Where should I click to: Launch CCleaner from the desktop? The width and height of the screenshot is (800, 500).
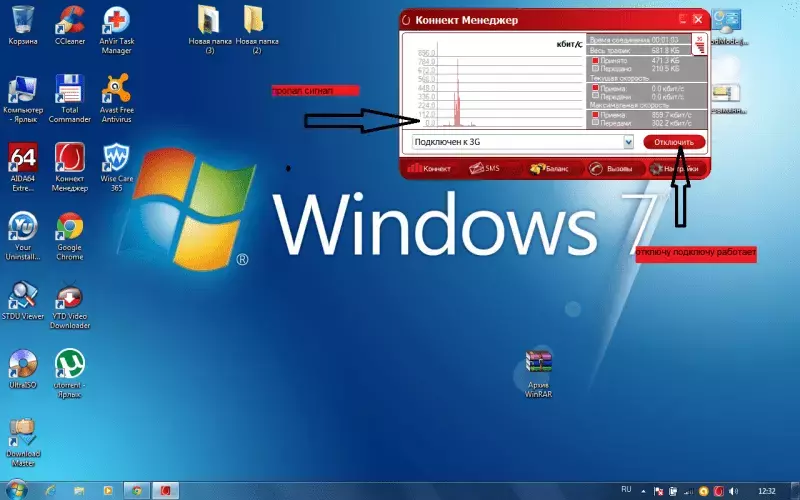[x=70, y=24]
